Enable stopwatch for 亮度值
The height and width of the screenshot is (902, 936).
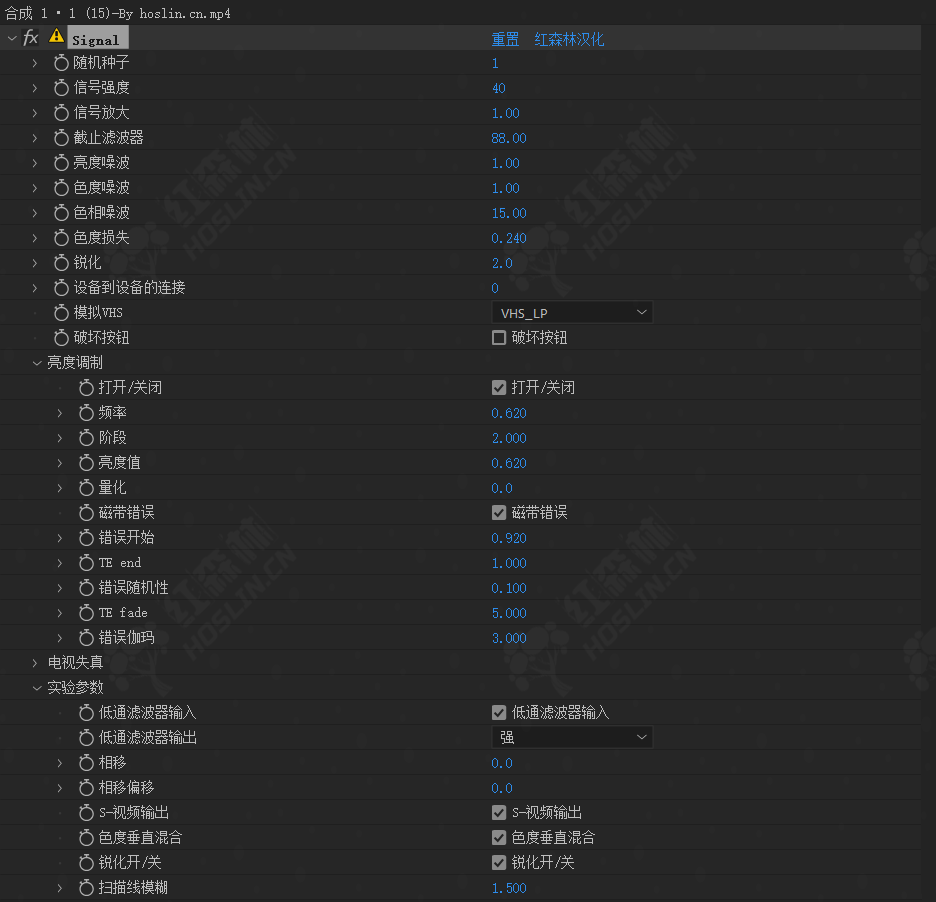click(86, 463)
